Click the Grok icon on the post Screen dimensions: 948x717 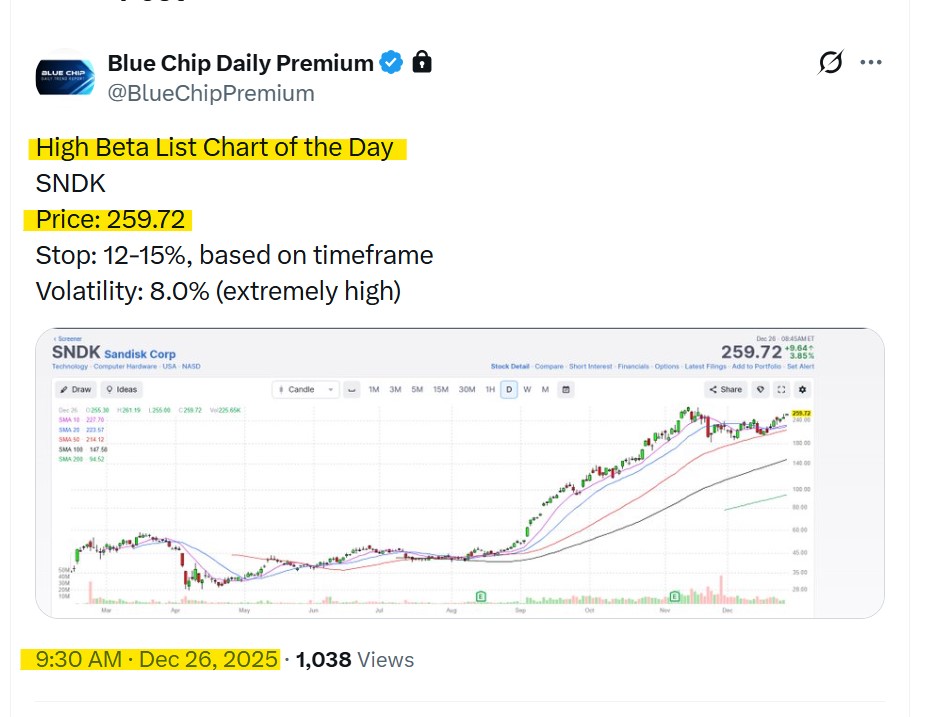pyautogui.click(x=830, y=64)
